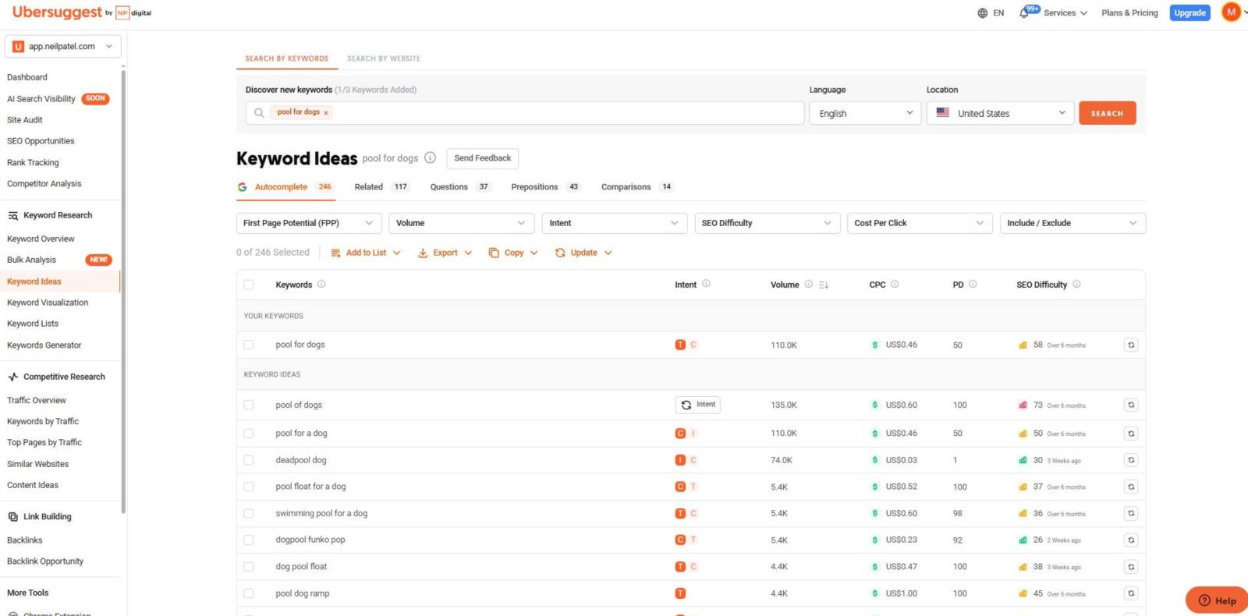Sort by Volume using sort icon
The image size is (1248, 616).
coord(824,285)
